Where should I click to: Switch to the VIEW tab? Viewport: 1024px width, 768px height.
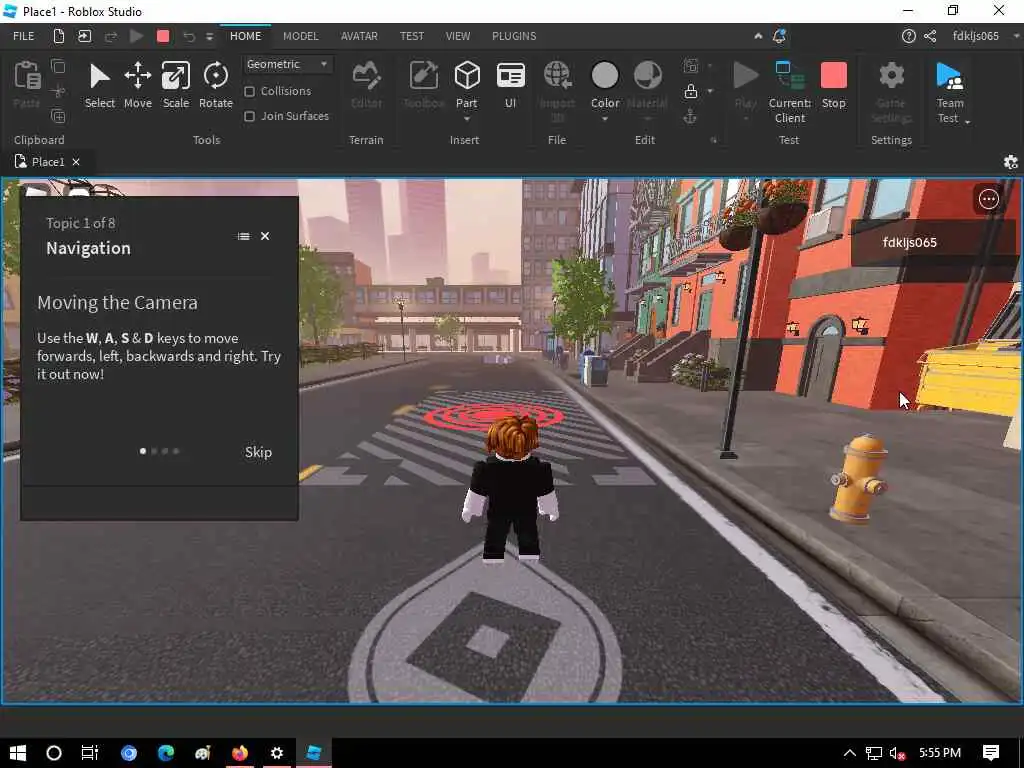[x=458, y=36]
